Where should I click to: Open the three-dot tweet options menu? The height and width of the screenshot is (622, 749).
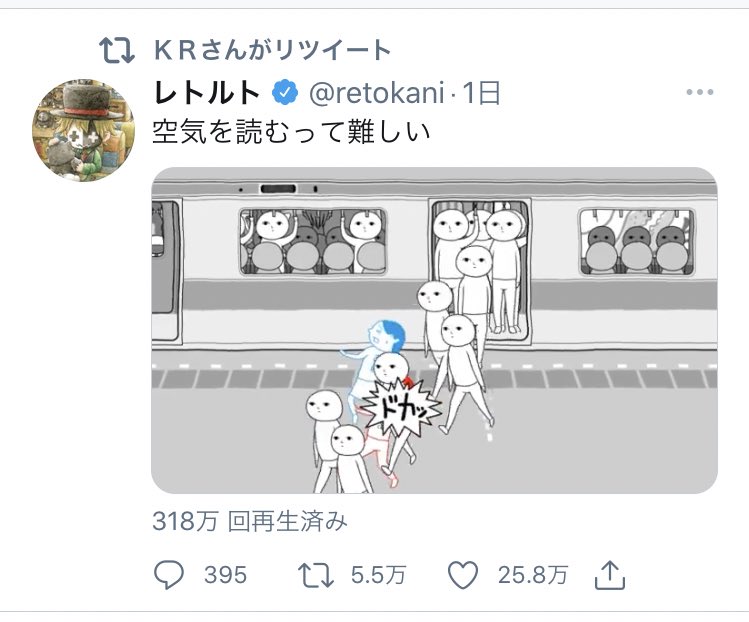(700, 92)
